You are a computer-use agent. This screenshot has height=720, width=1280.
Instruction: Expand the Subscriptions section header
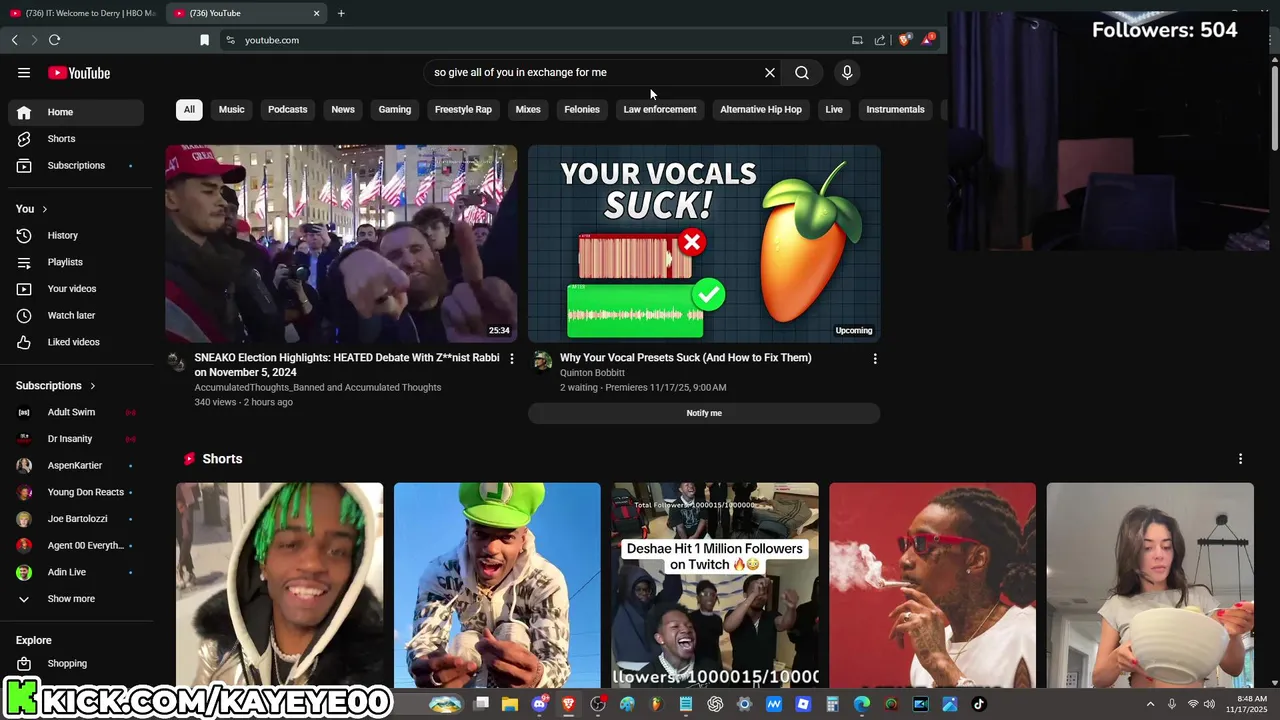(56, 386)
